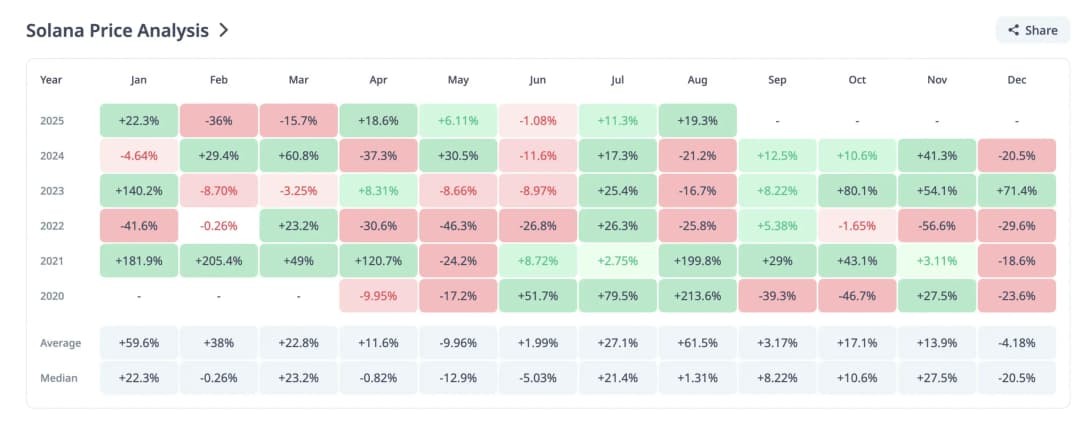Click the share icon in the Share button
The width and height of the screenshot is (1080, 431).
(1014, 30)
